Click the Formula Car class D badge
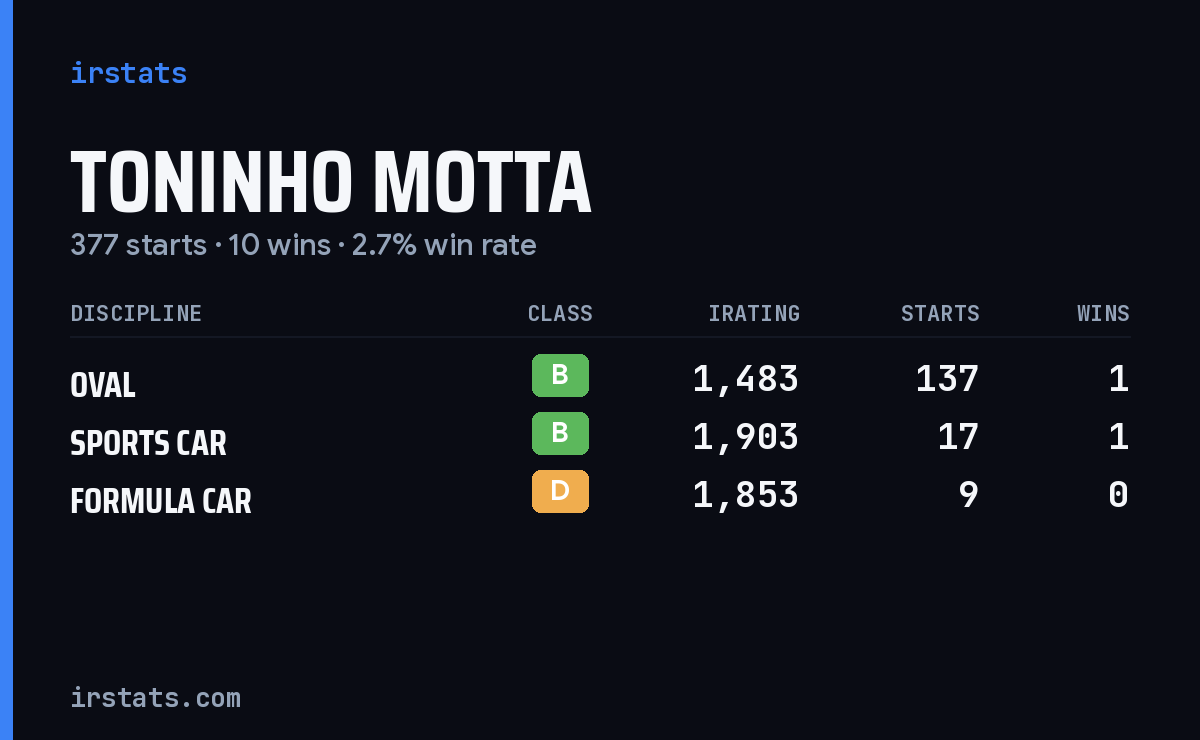Image resolution: width=1200 pixels, height=740 pixels. click(560, 491)
